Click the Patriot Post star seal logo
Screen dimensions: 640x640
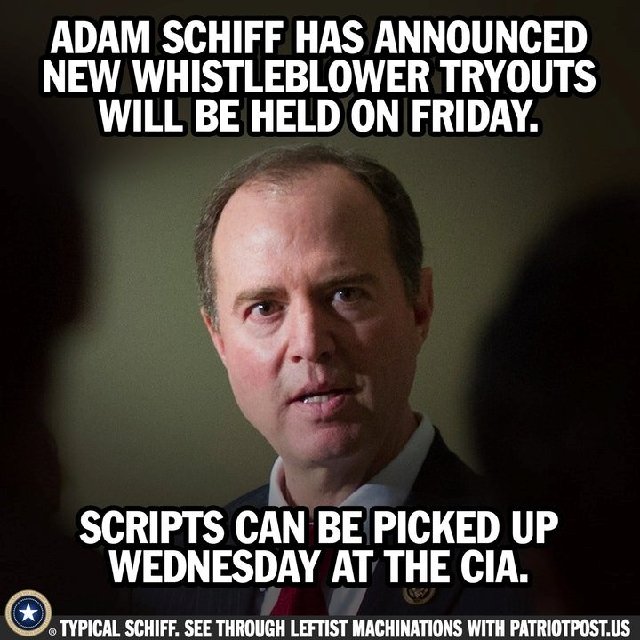click(x=28, y=613)
